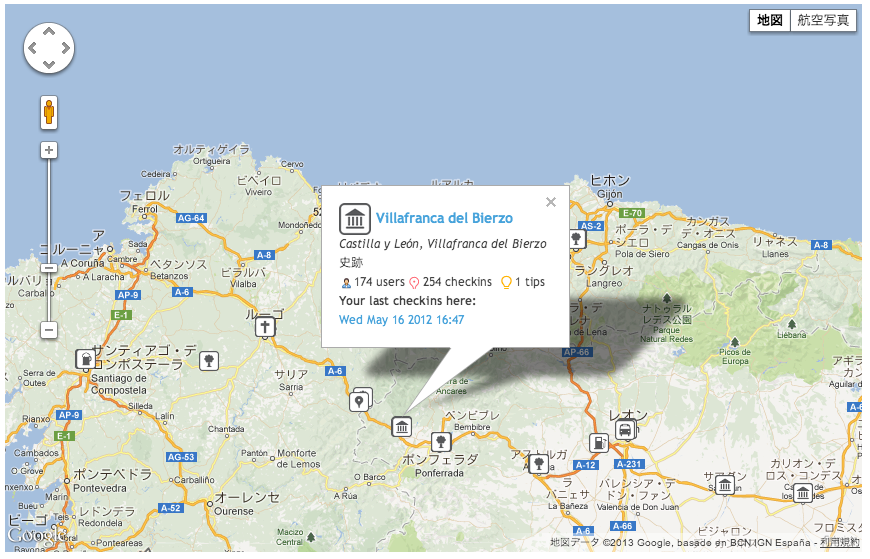Select the 史跡 category label
The height and width of the screenshot is (559, 870).
(351, 263)
